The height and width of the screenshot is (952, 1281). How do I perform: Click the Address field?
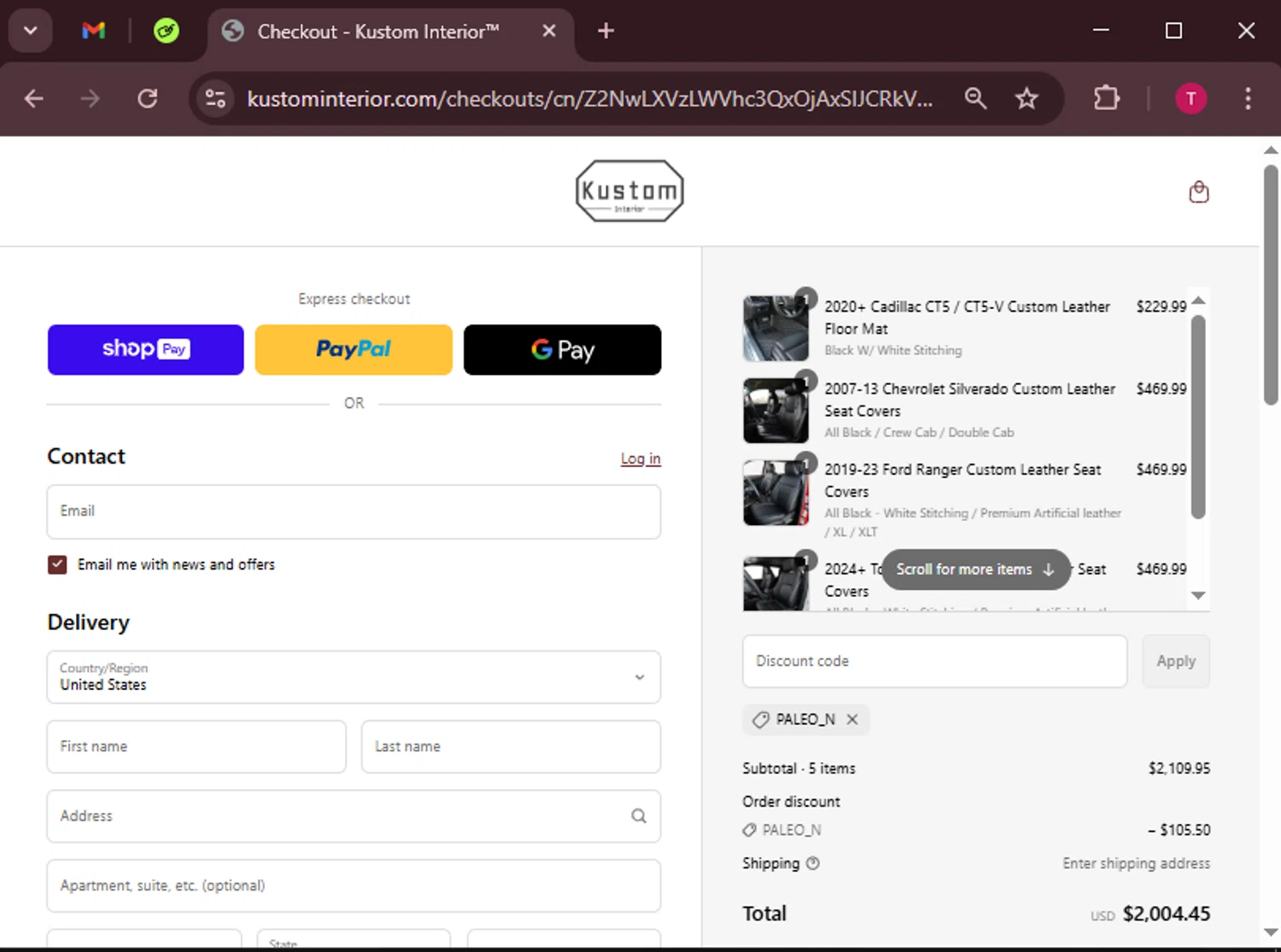(x=354, y=816)
